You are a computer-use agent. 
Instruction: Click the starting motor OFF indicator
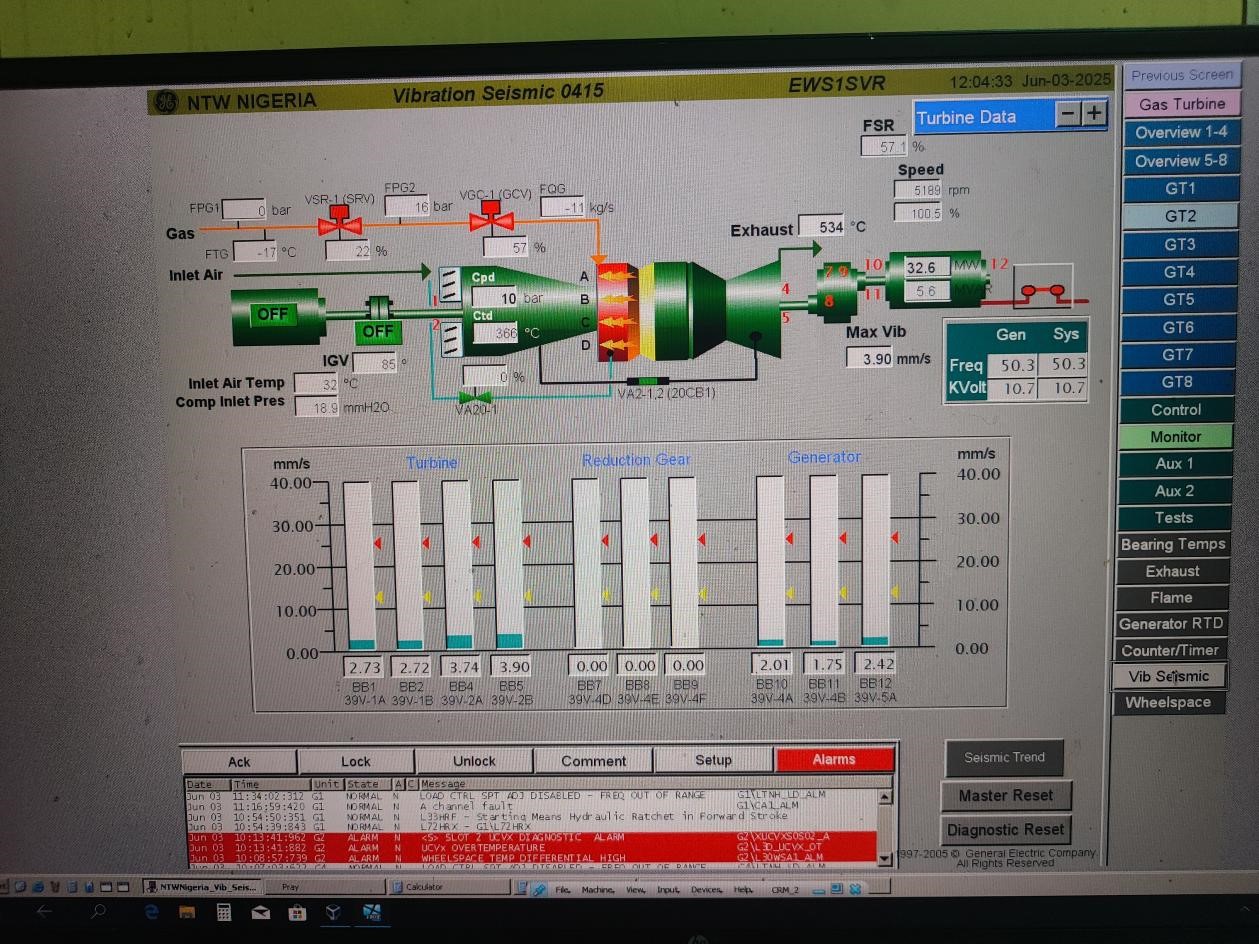coord(272,314)
